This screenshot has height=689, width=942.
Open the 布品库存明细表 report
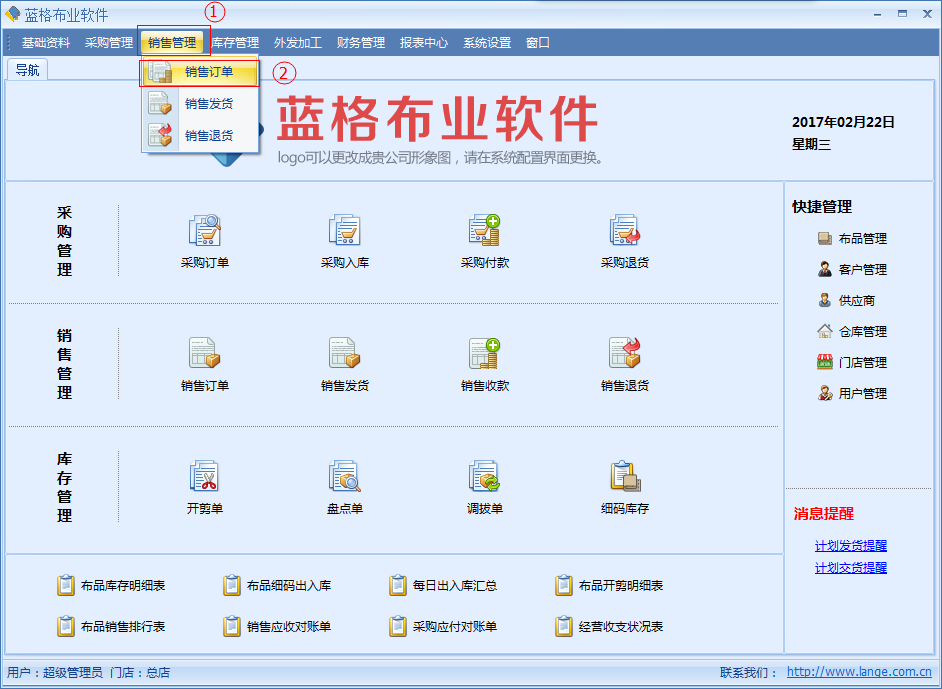(x=122, y=586)
